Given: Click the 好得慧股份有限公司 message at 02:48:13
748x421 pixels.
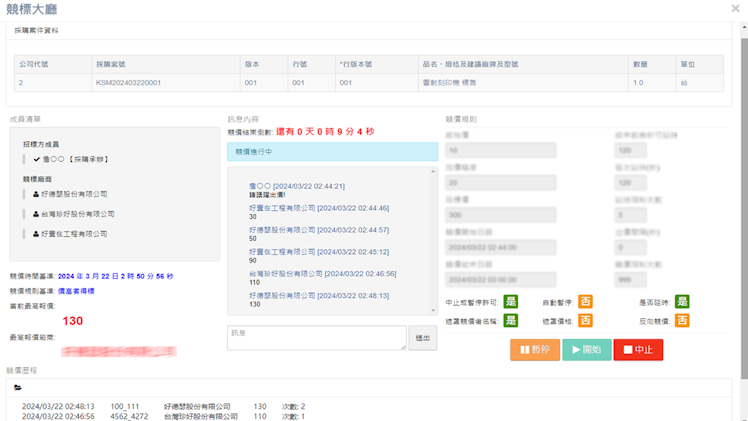Looking at the screenshot, I should click(319, 296).
